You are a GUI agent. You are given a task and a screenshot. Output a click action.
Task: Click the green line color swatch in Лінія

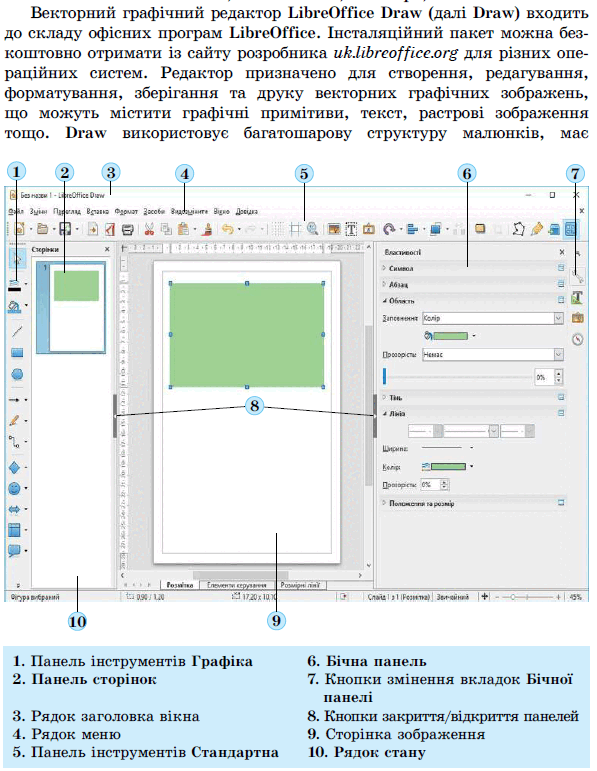point(448,466)
